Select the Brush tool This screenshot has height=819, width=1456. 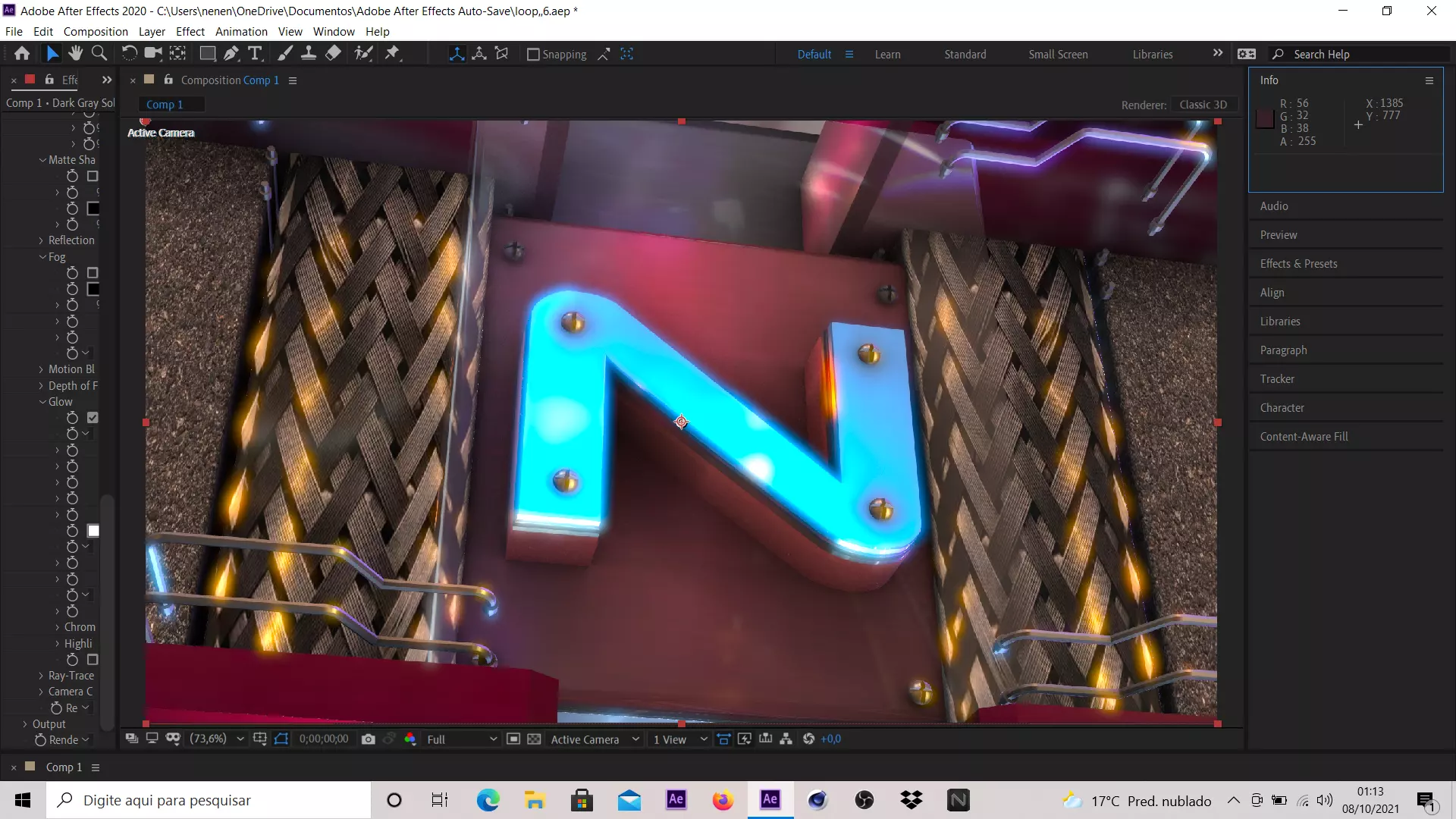coord(285,54)
